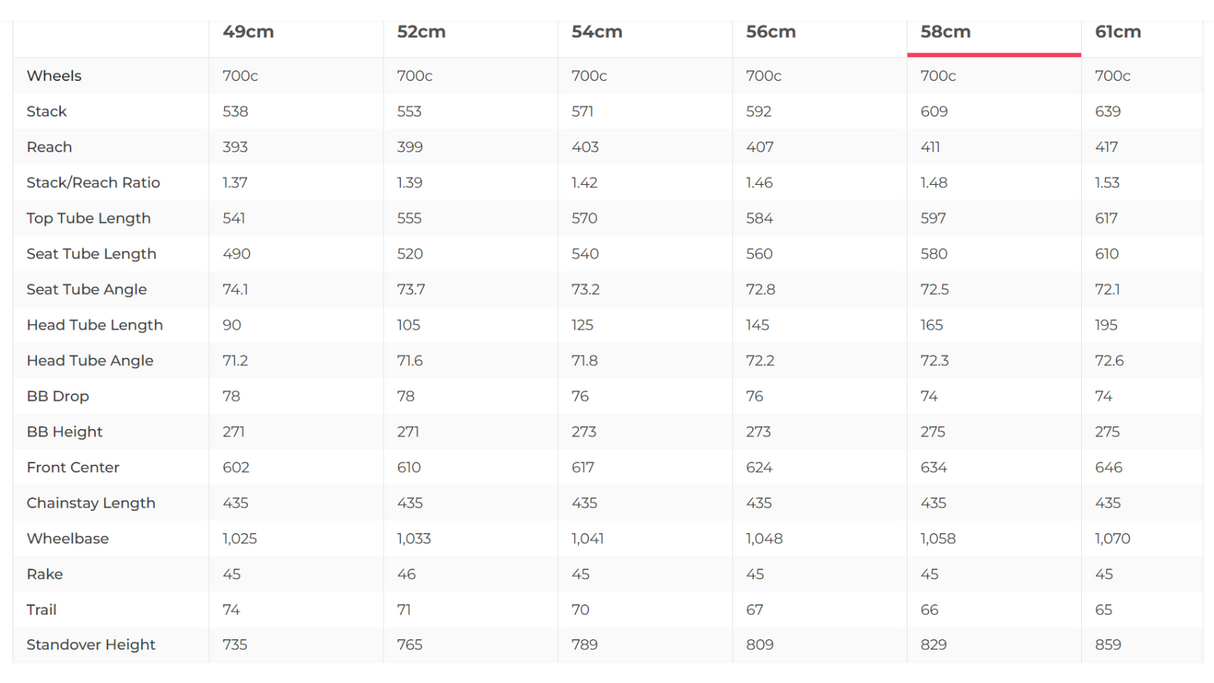Select the 56cm size column header
Viewport: 1214px width, 683px height.
(x=771, y=32)
